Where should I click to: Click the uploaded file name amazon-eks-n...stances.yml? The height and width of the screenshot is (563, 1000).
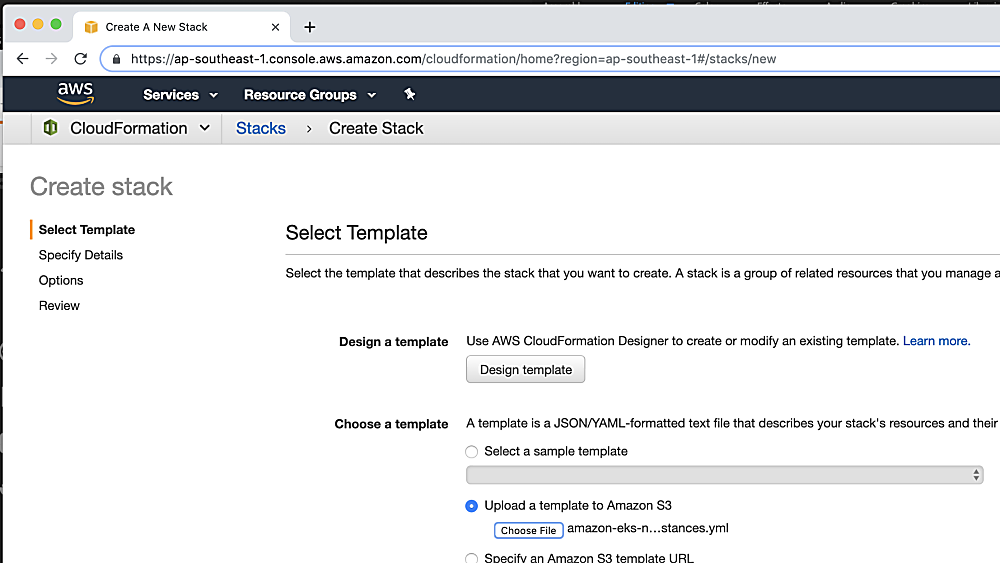[647, 529]
